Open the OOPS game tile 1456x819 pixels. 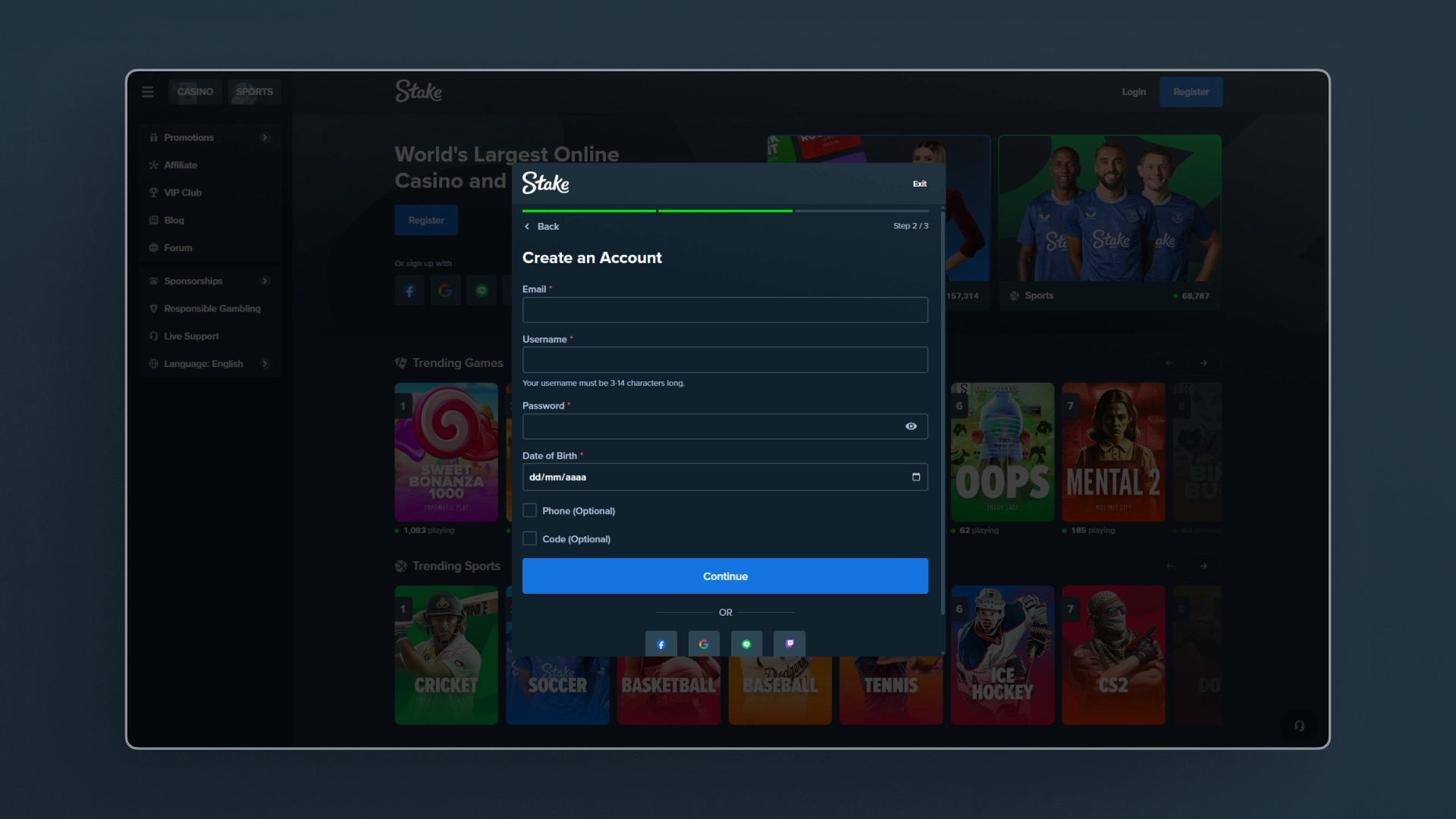[x=1003, y=452]
